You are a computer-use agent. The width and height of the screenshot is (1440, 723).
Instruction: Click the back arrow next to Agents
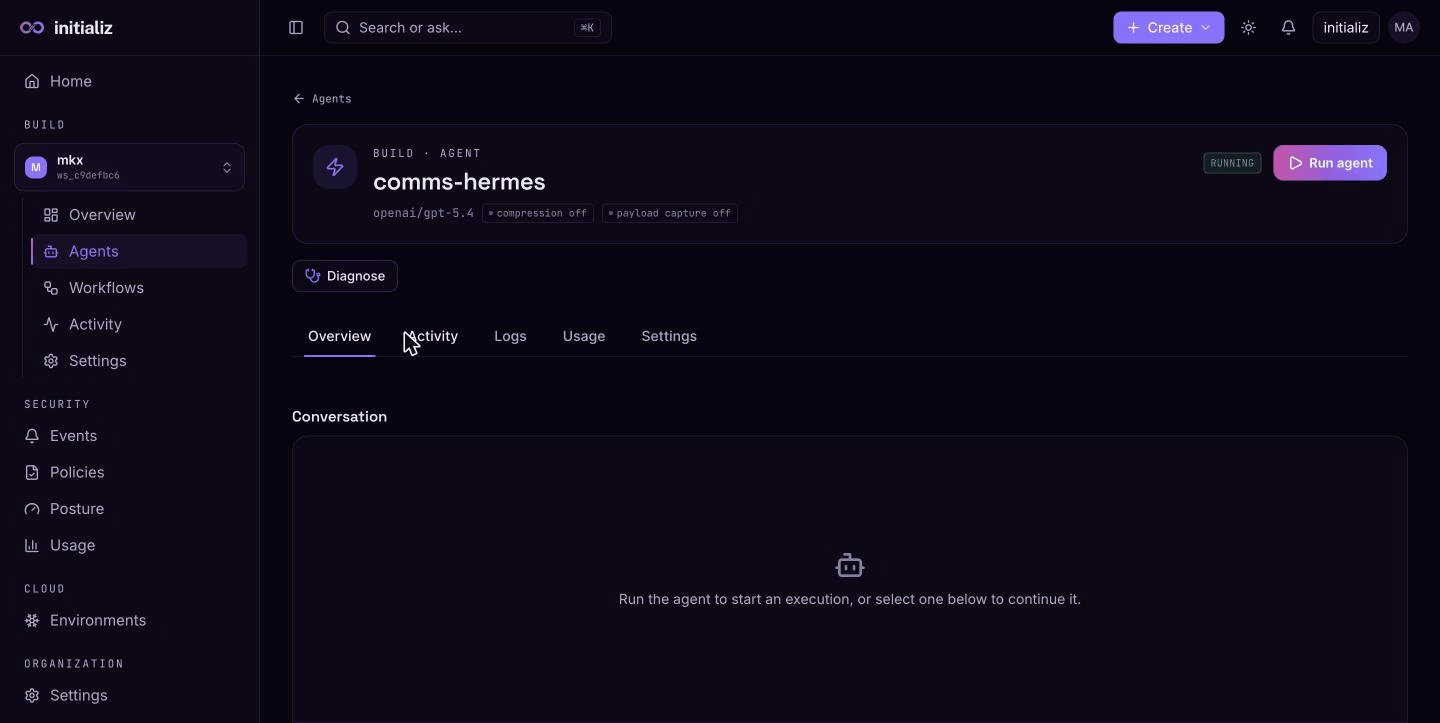pyautogui.click(x=299, y=99)
